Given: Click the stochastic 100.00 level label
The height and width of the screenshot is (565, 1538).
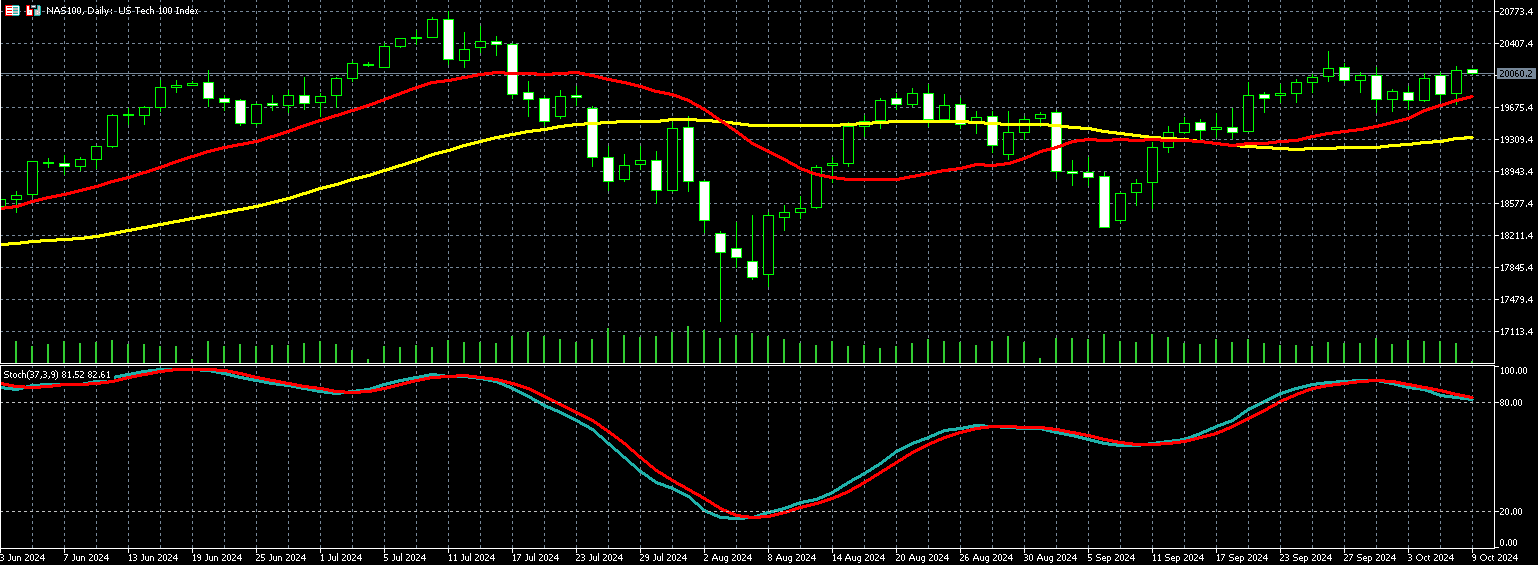Looking at the screenshot, I should [x=1512, y=370].
